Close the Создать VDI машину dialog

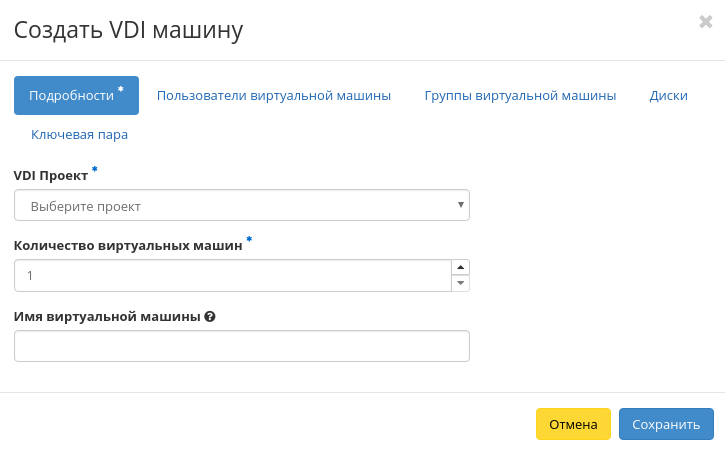coord(705,22)
